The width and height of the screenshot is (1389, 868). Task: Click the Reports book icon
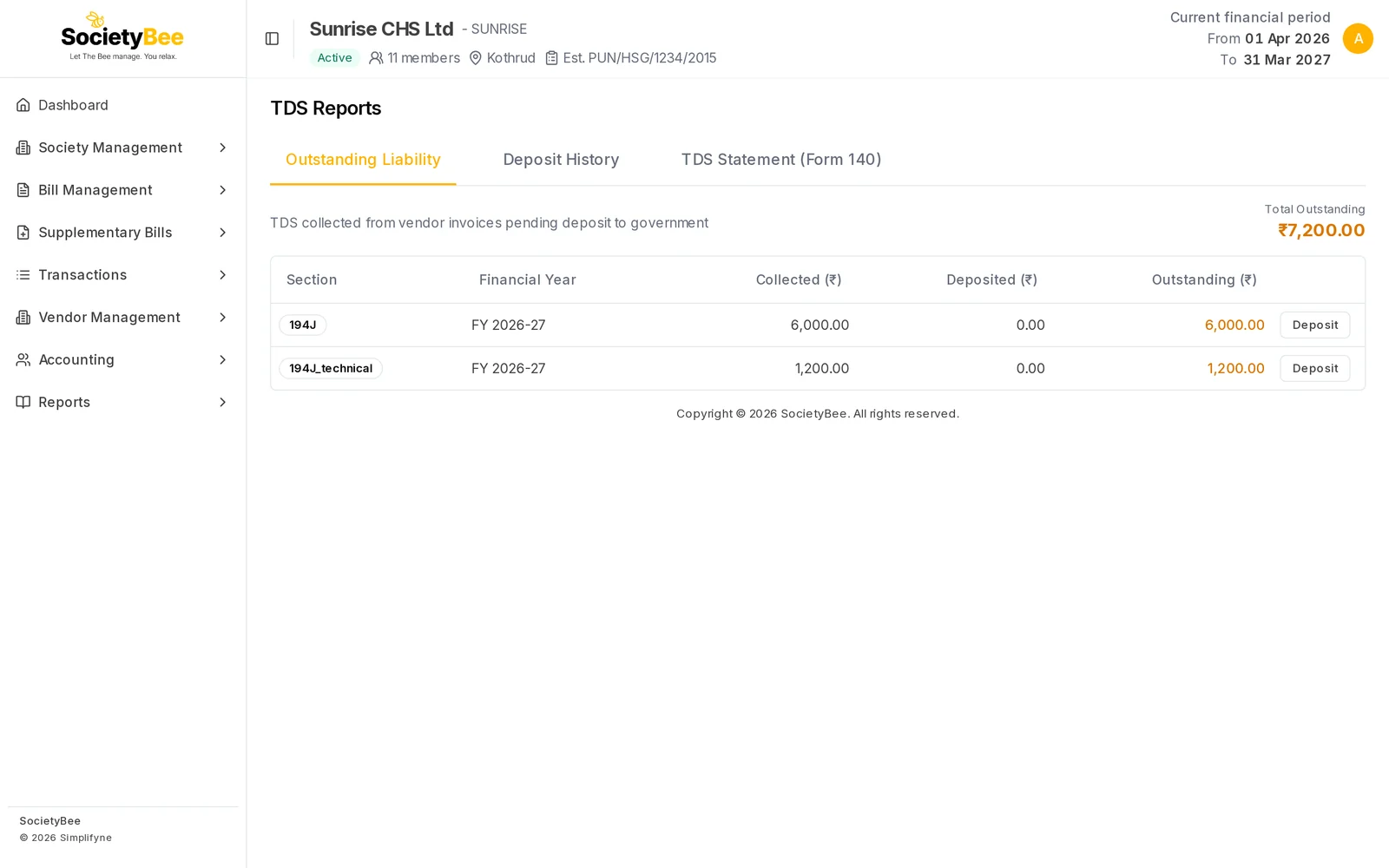click(x=23, y=402)
